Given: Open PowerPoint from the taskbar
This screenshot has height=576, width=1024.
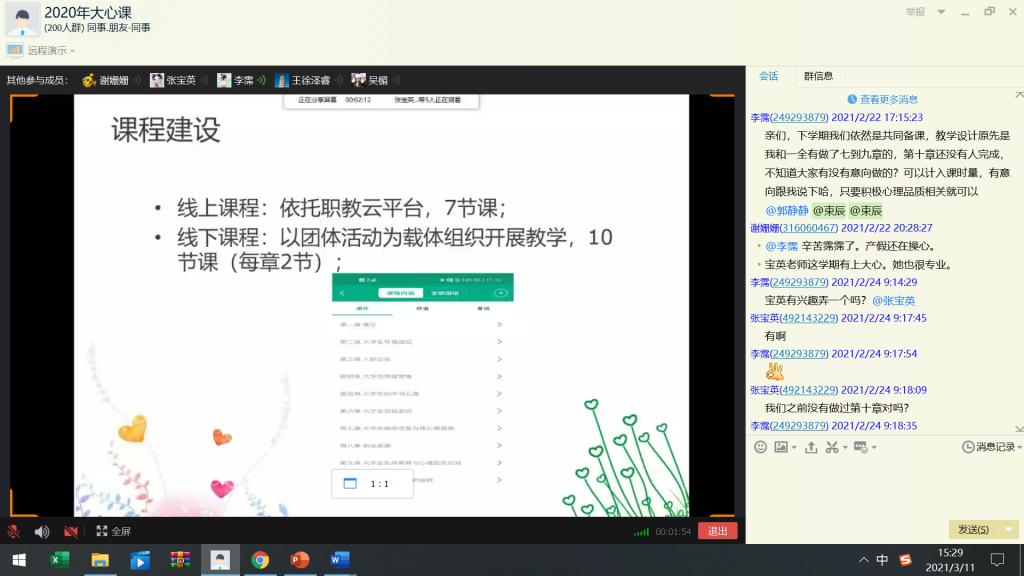Looking at the screenshot, I should click(x=299, y=560).
